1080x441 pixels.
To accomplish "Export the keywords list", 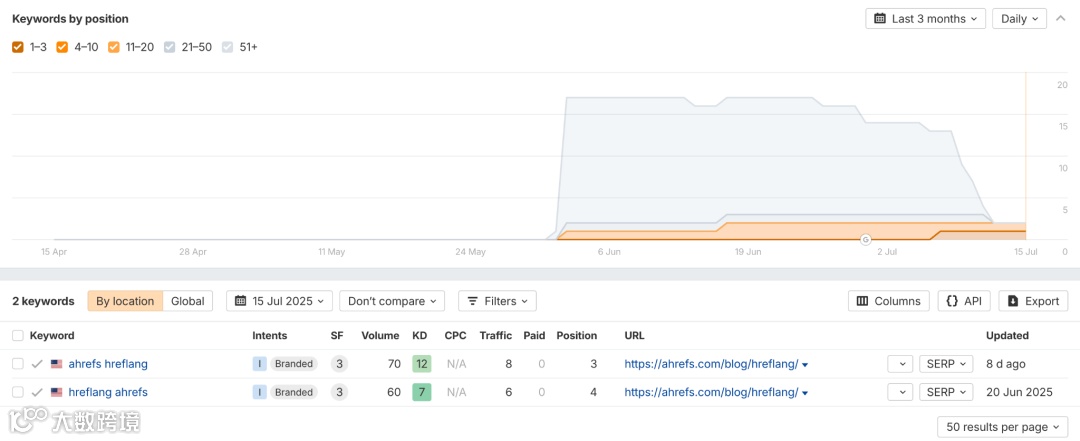I will click(x=1033, y=301).
